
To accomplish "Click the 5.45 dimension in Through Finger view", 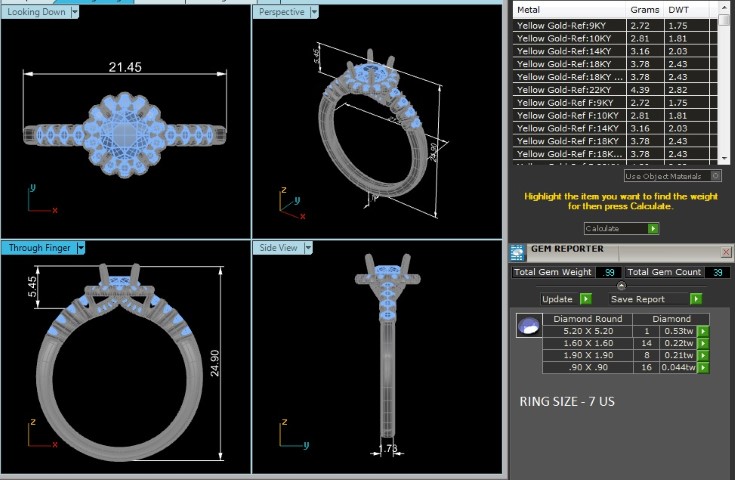I will click(x=31, y=287).
